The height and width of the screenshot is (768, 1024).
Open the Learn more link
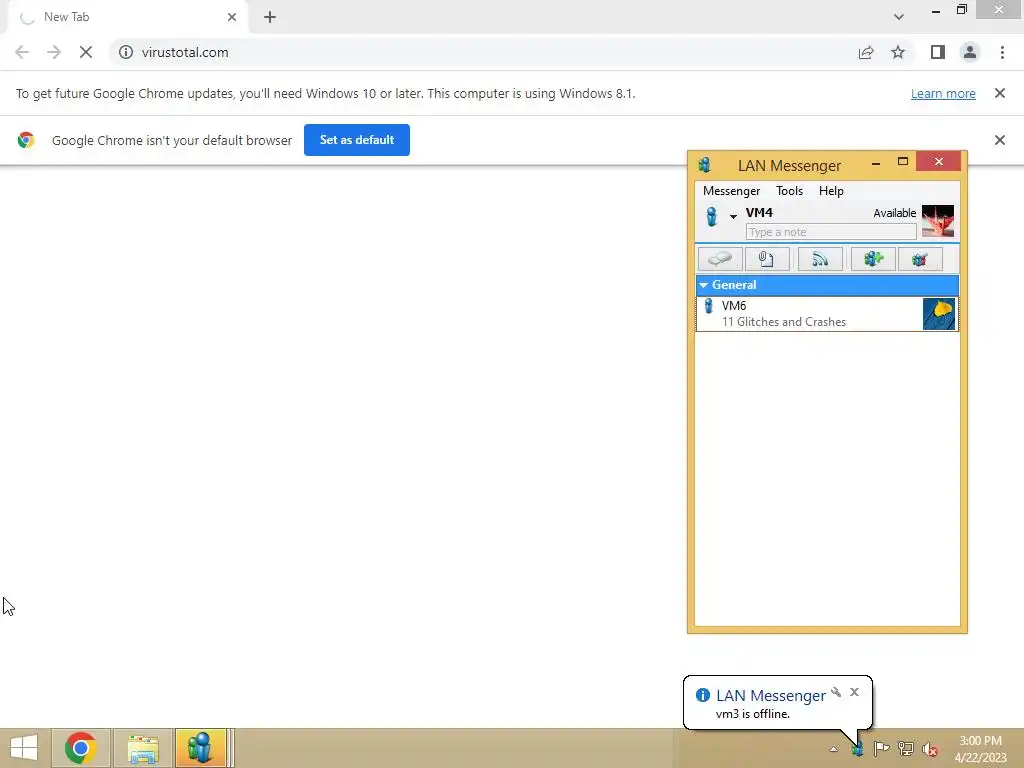click(x=943, y=93)
